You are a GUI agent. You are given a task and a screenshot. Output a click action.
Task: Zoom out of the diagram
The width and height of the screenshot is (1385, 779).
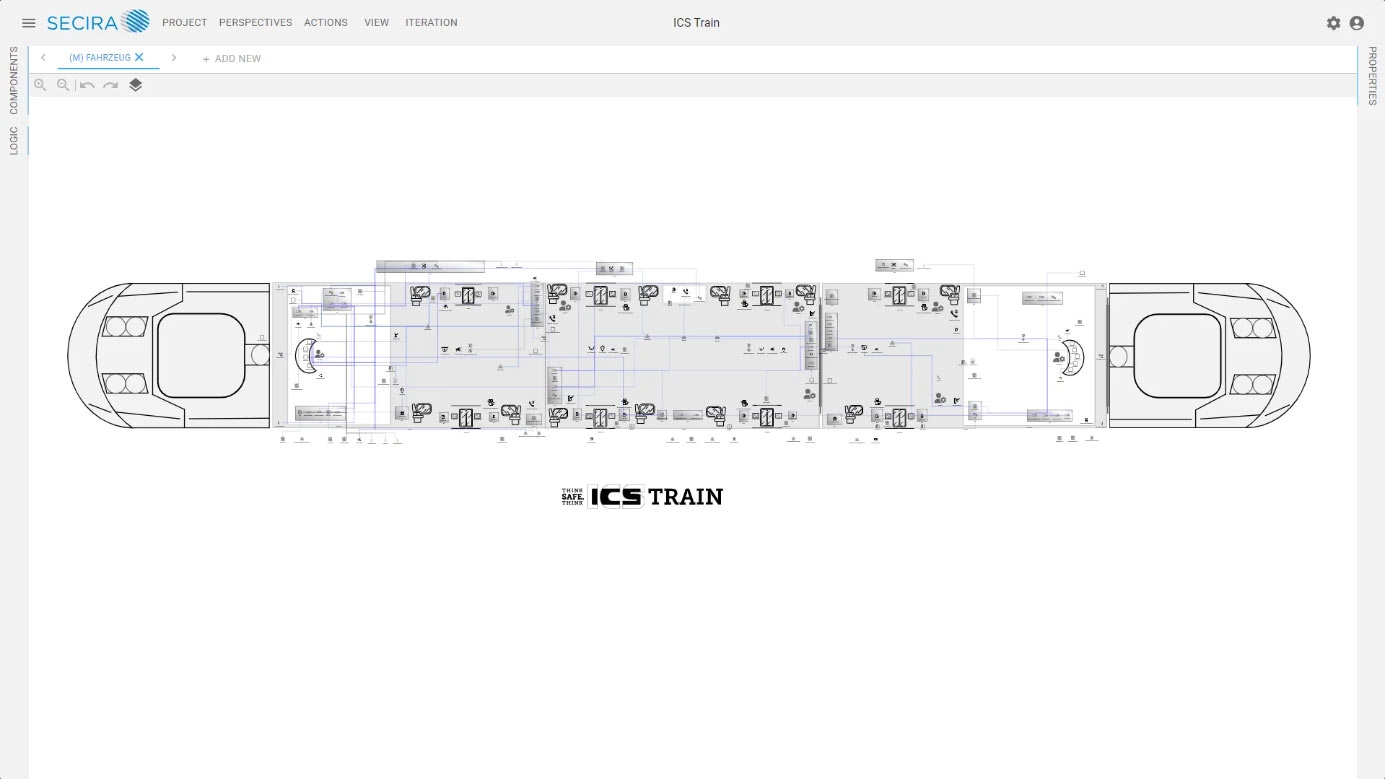tap(63, 85)
